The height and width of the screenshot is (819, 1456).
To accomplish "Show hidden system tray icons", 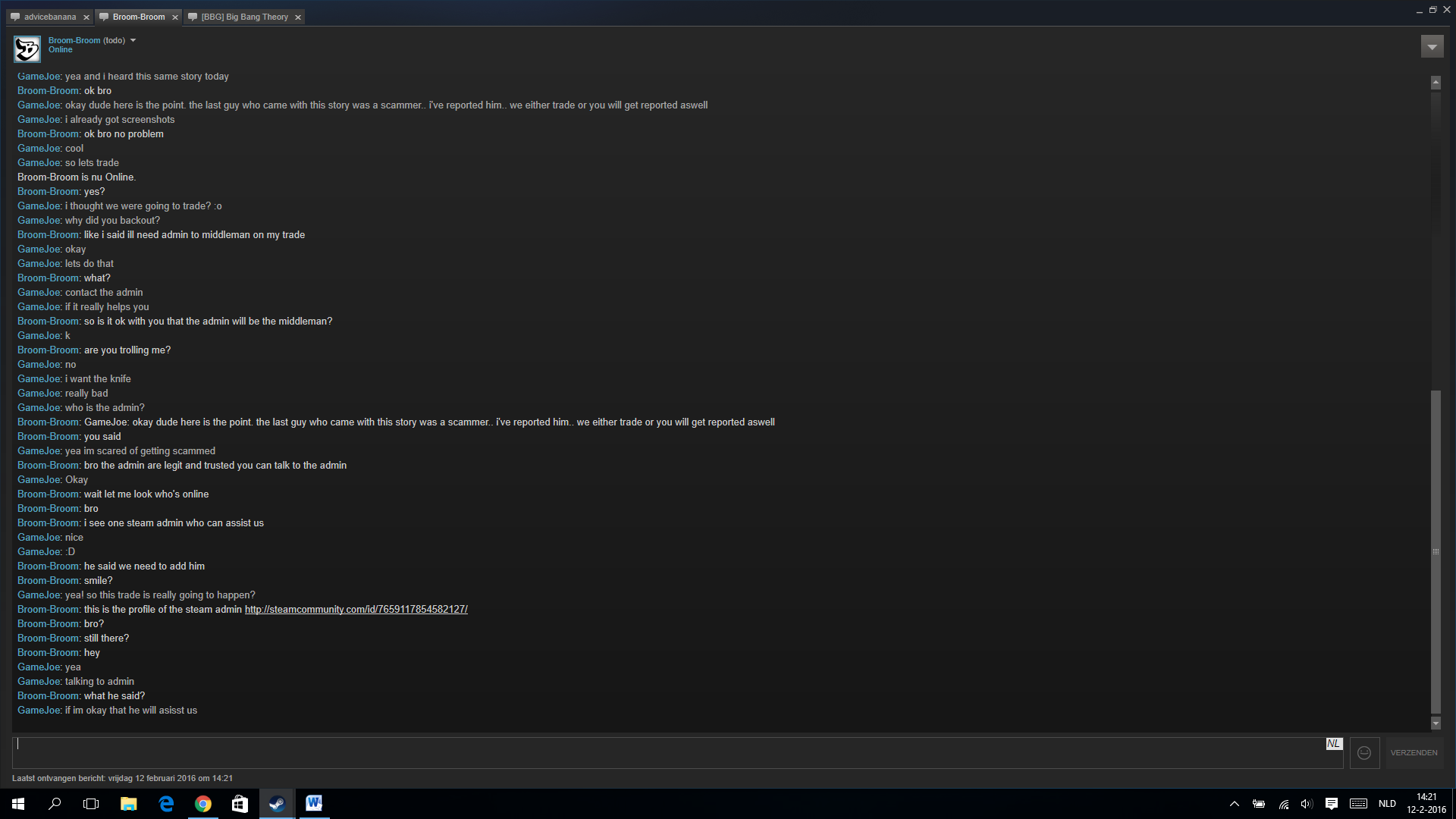I will pyautogui.click(x=1234, y=804).
